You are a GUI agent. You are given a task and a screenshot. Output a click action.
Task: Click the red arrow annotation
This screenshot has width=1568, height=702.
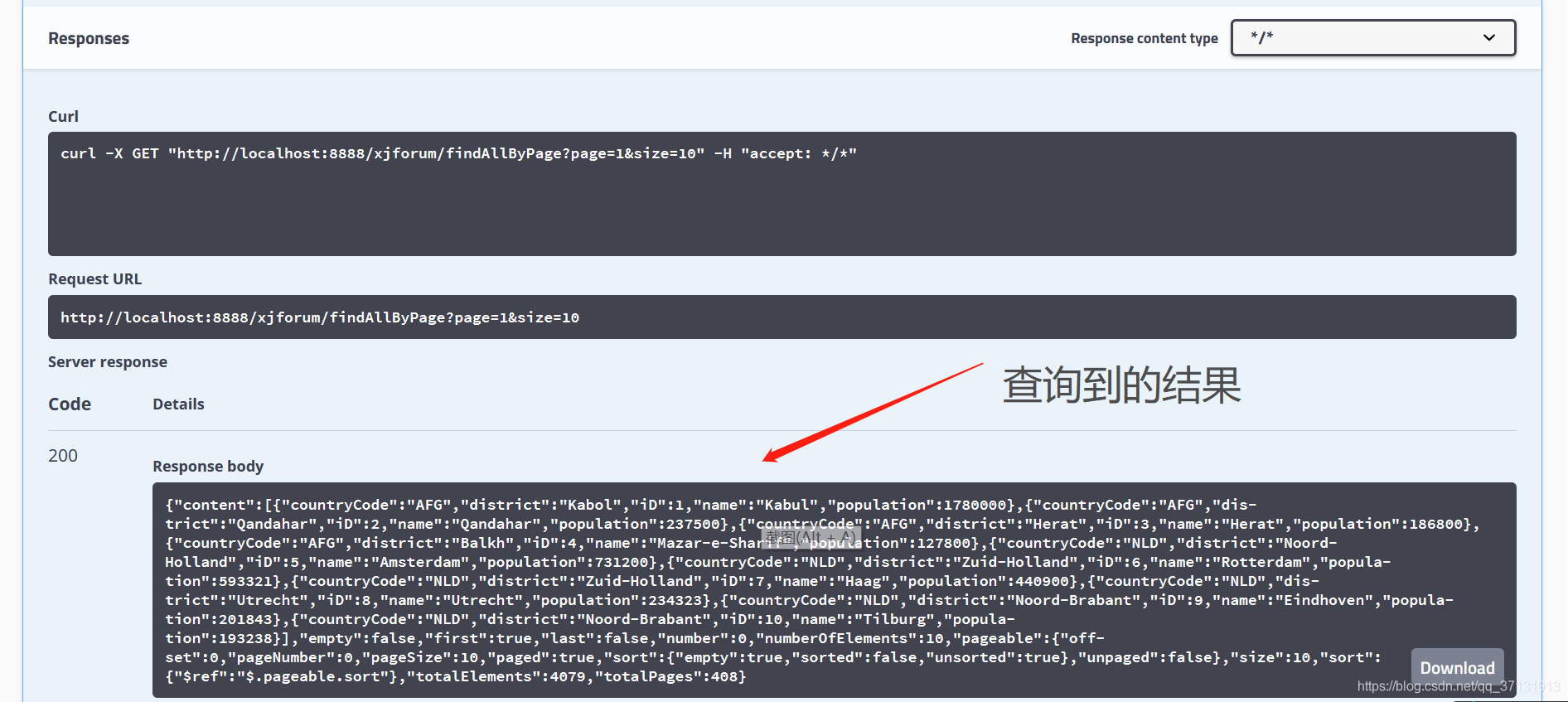[870, 413]
